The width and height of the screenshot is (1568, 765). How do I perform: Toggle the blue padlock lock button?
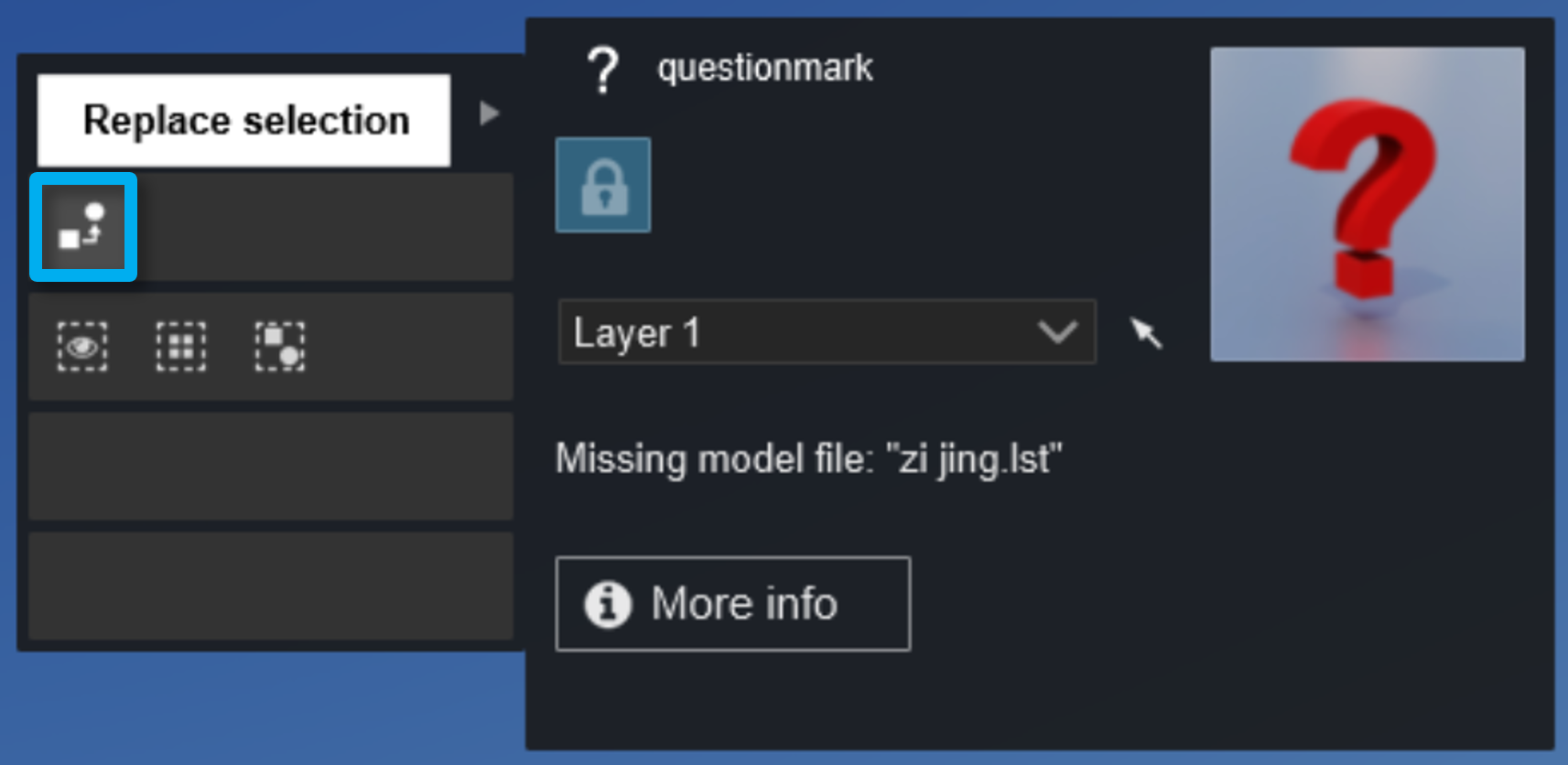[603, 186]
